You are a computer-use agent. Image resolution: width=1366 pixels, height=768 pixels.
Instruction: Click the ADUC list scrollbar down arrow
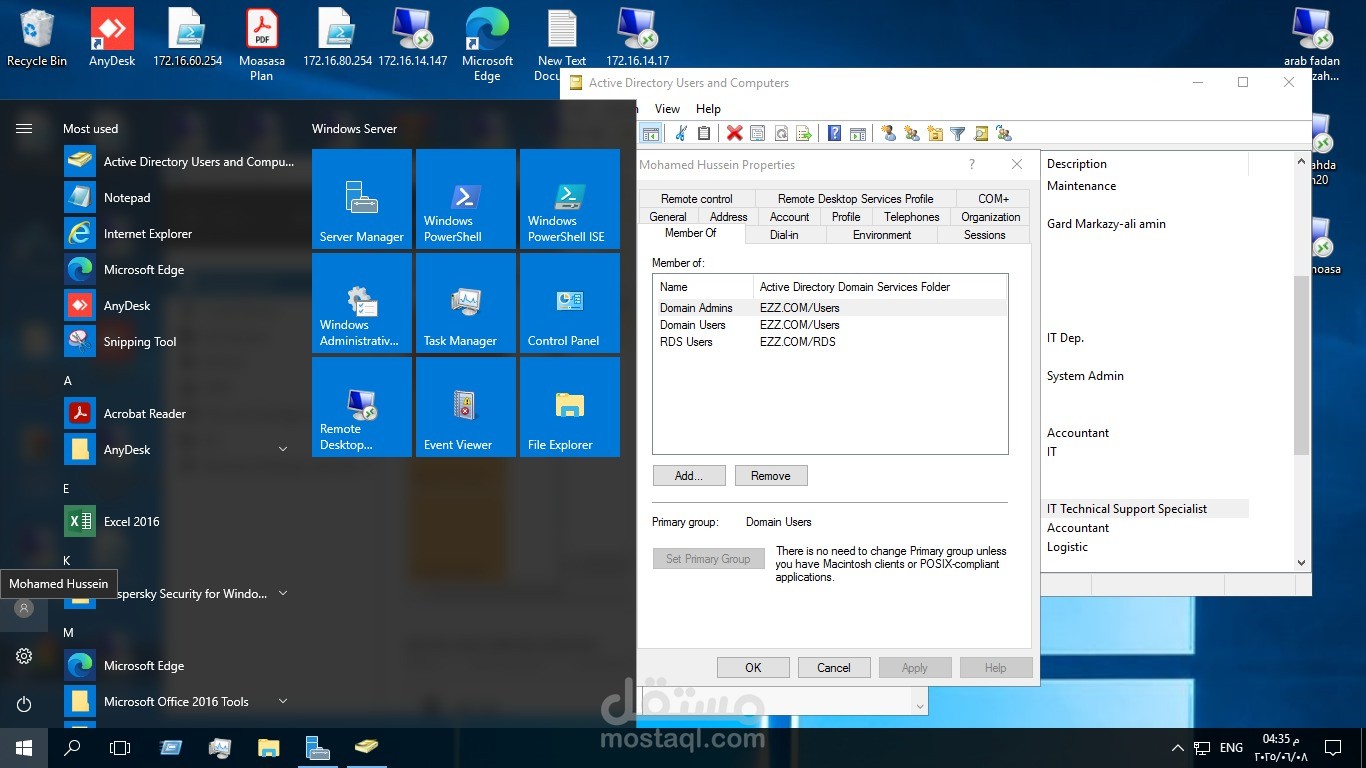(1301, 563)
